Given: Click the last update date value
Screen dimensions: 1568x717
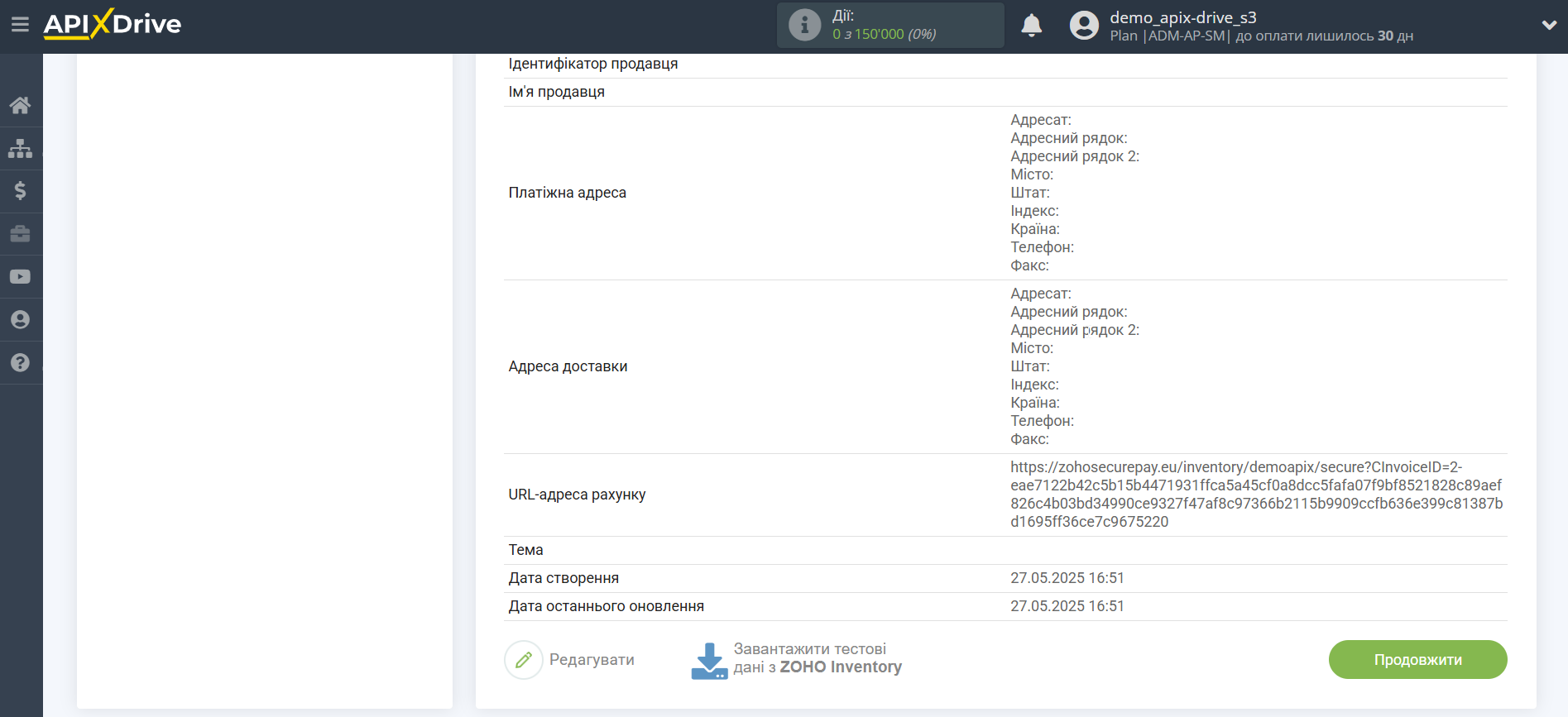Looking at the screenshot, I should coord(1067,606).
